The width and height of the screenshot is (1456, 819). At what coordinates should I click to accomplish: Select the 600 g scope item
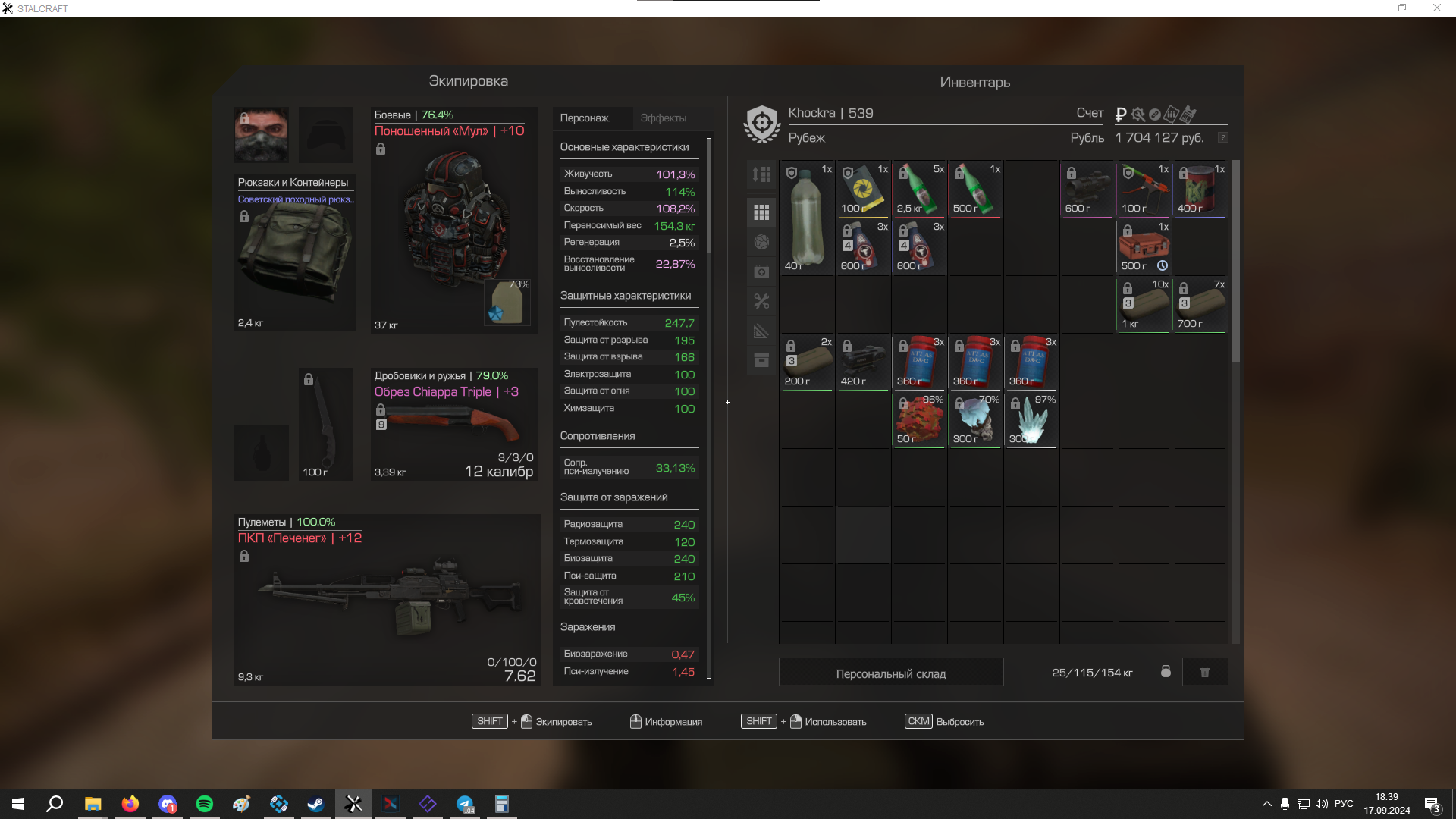(x=1087, y=189)
